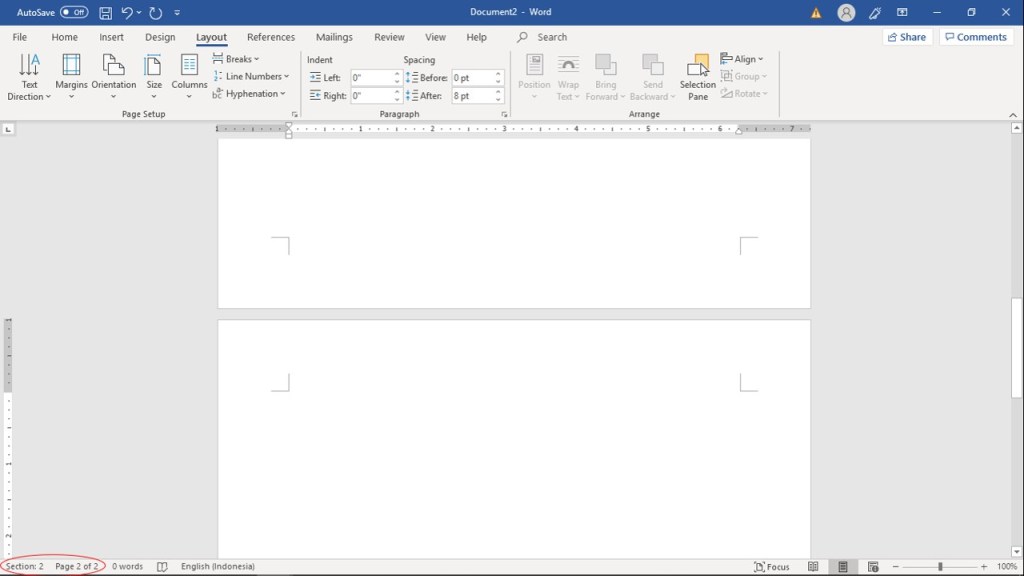Viewport: 1024px width, 576px height.
Task: Expand the Line Numbers dropdown
Action: [252, 76]
